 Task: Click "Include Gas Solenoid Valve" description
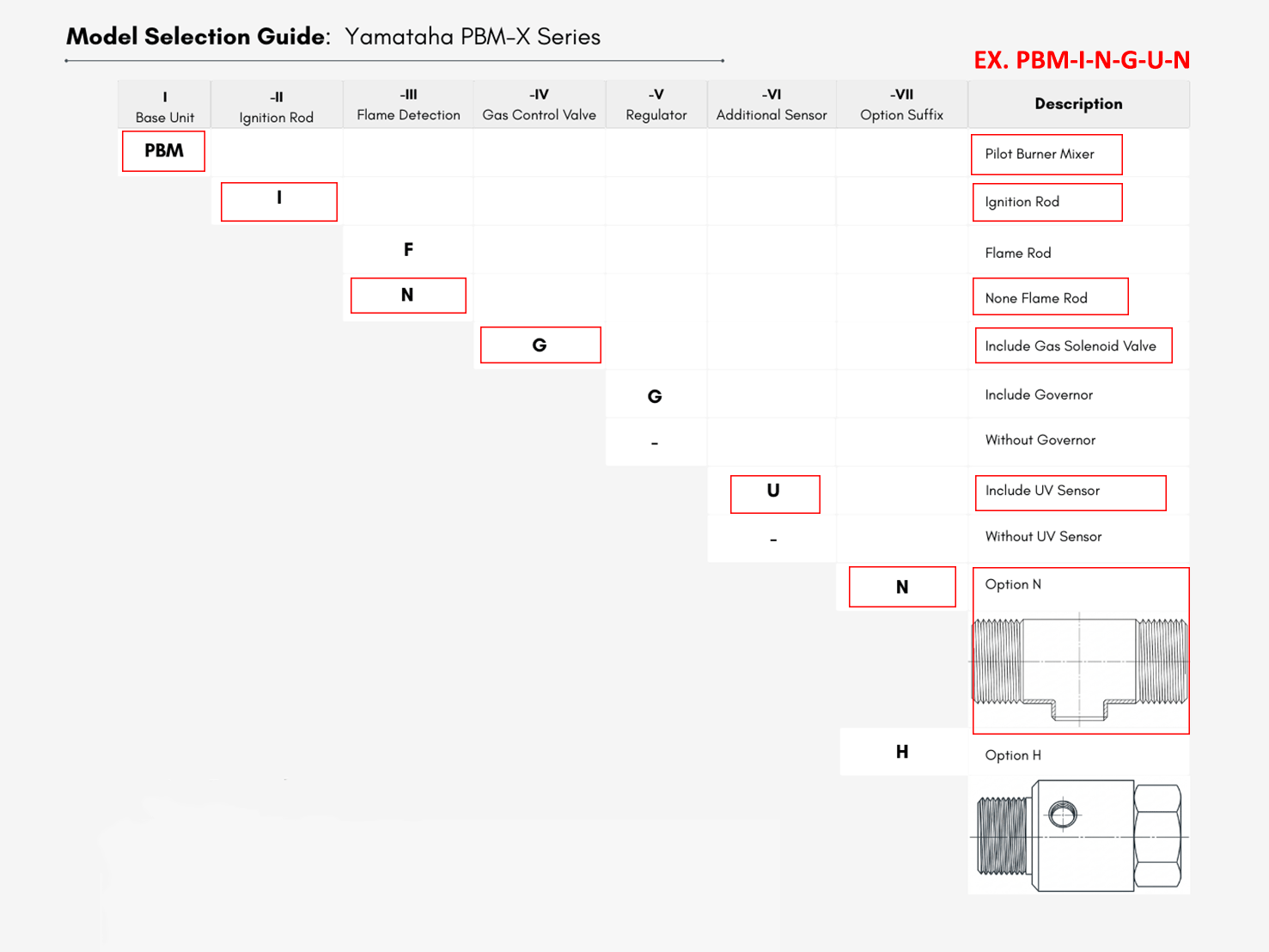click(1072, 346)
